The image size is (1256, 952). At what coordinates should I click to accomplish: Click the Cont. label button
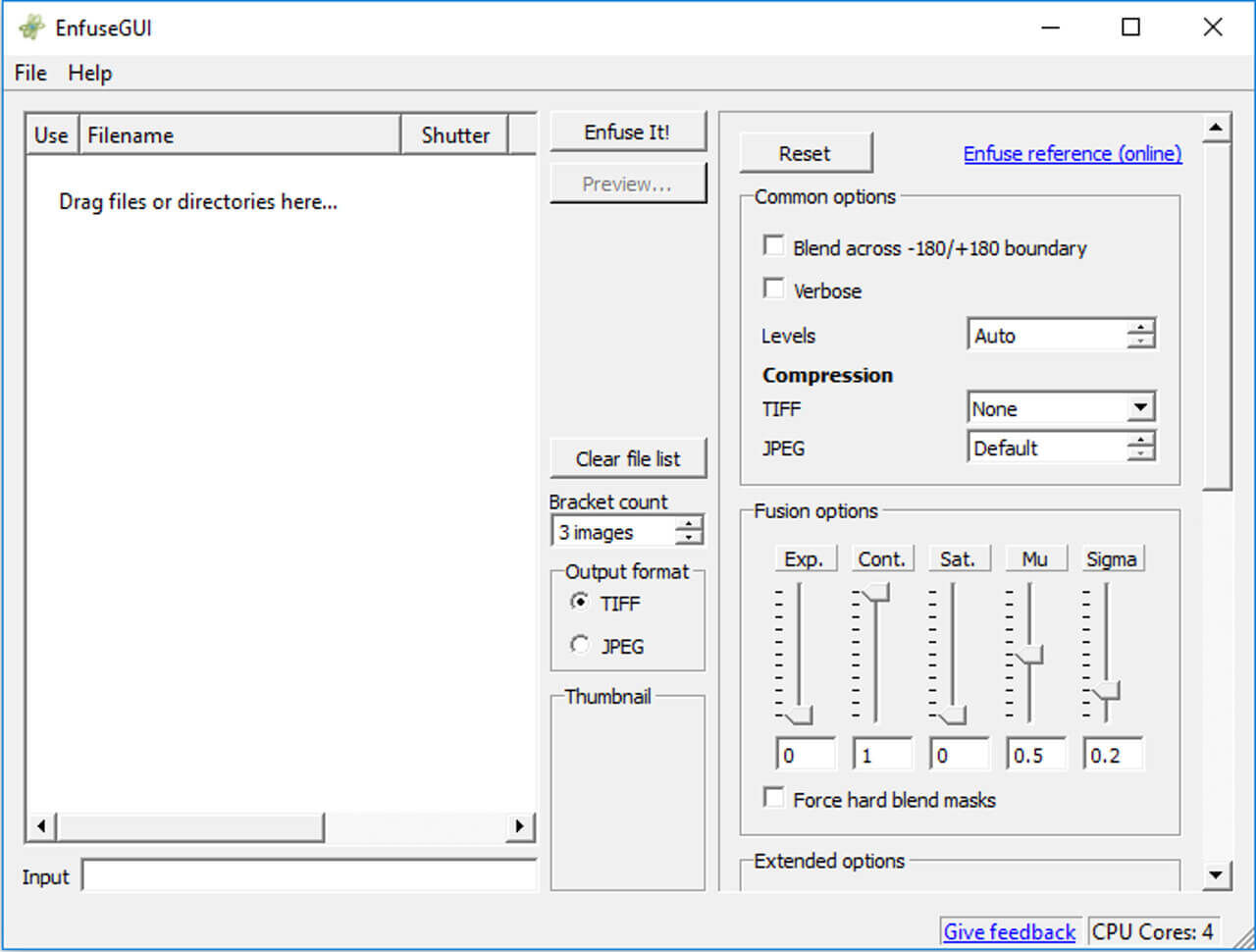click(x=881, y=558)
